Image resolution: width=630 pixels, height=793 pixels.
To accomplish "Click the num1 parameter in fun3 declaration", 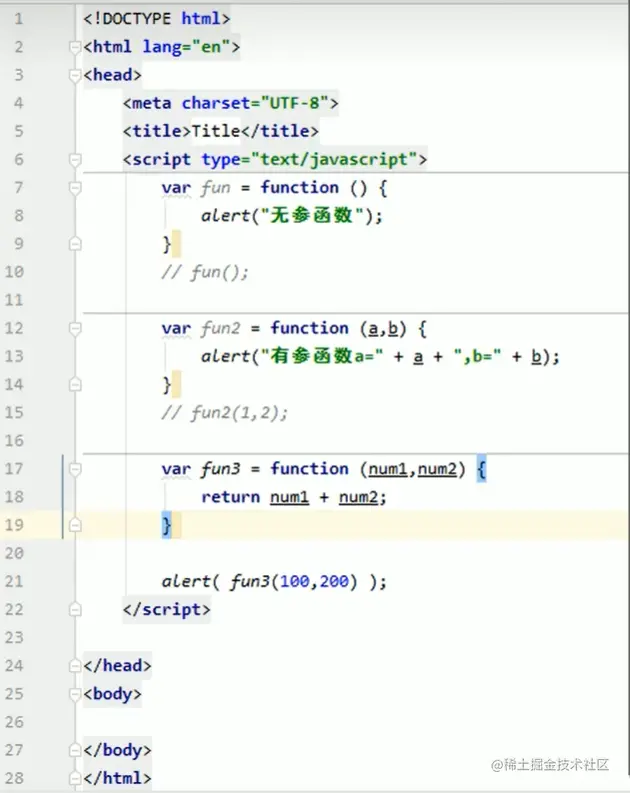I will [x=388, y=470].
